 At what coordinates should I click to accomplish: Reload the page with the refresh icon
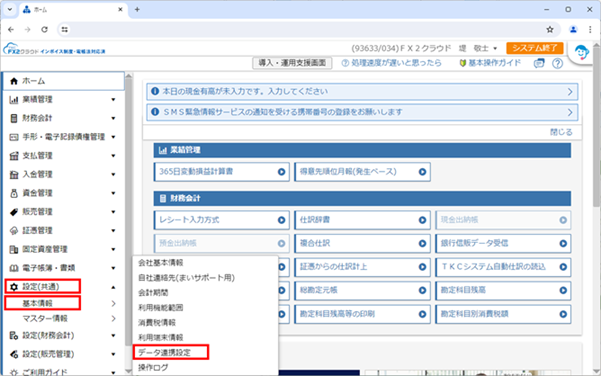point(44,30)
